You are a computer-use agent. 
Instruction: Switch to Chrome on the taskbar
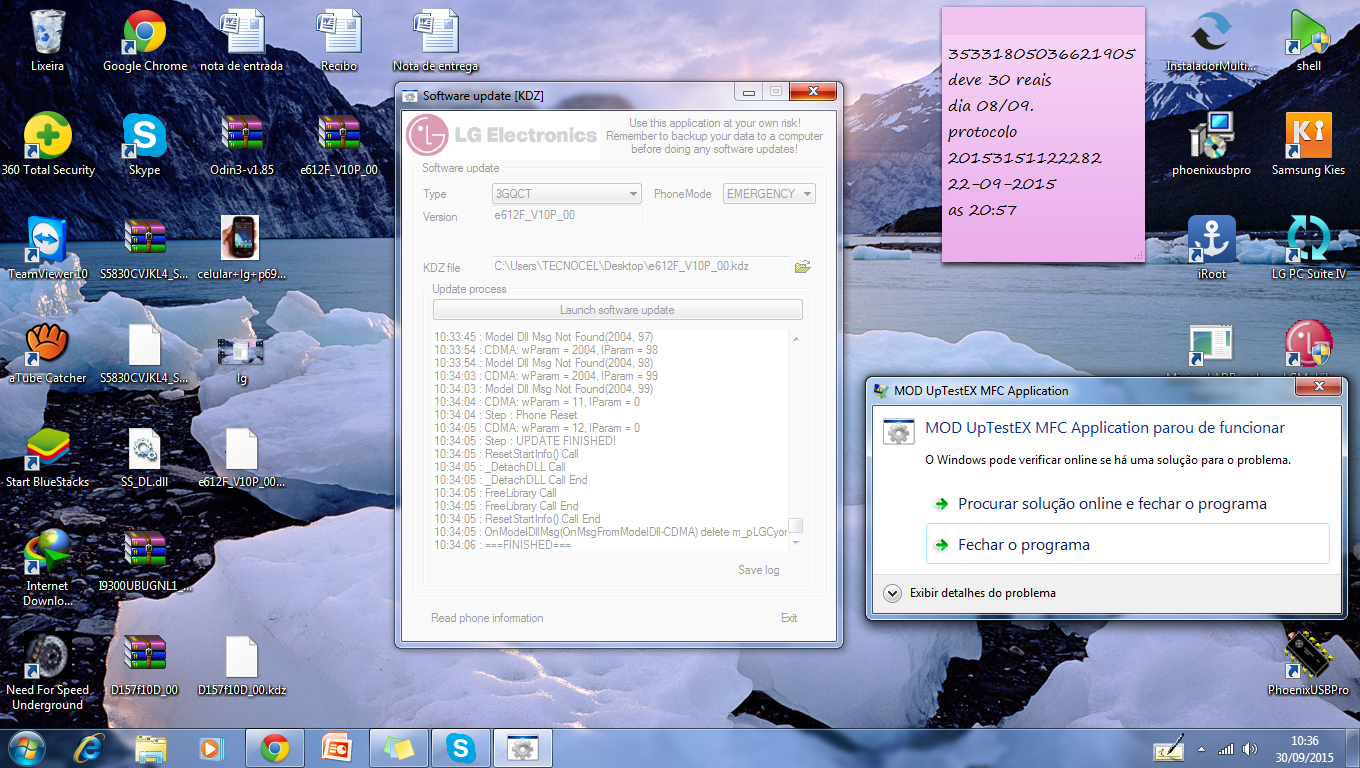coord(275,748)
